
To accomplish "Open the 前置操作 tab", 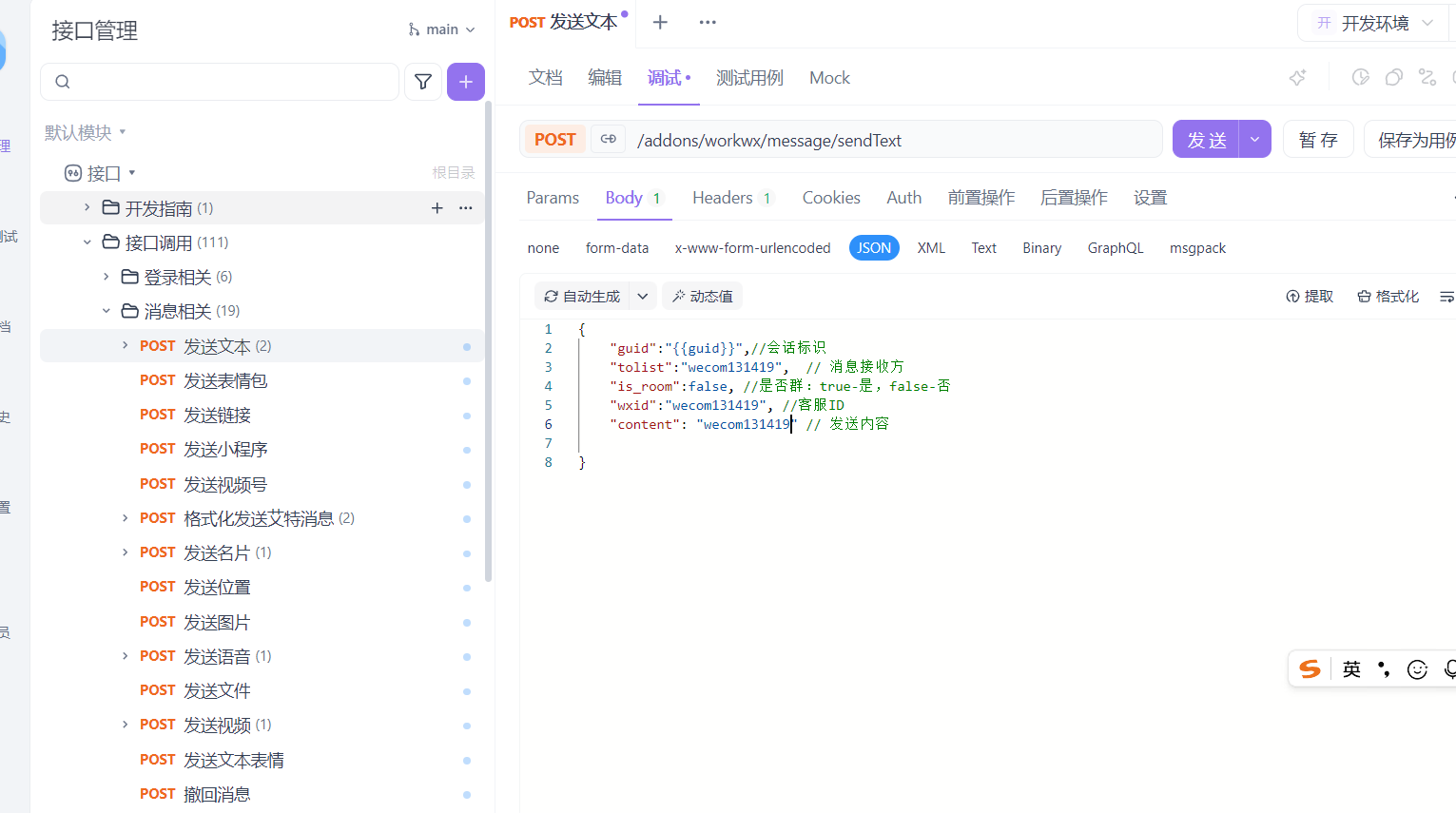I will pos(981,198).
